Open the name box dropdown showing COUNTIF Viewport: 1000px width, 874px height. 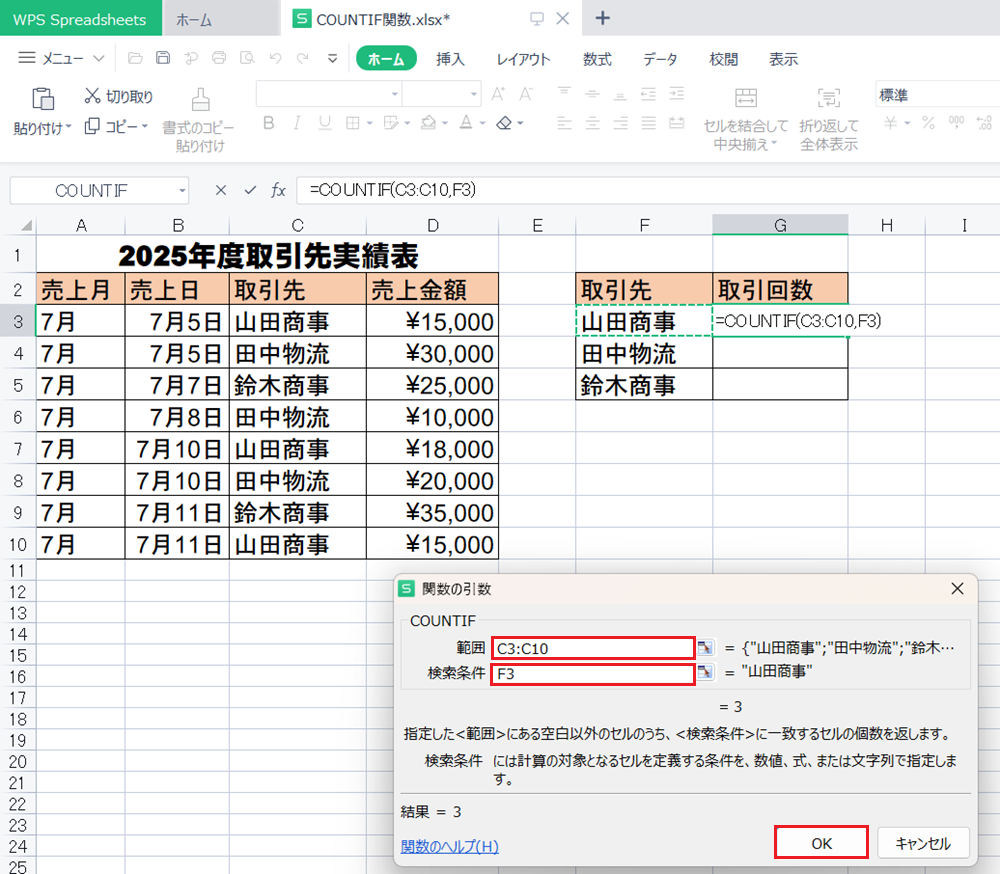click(182, 191)
